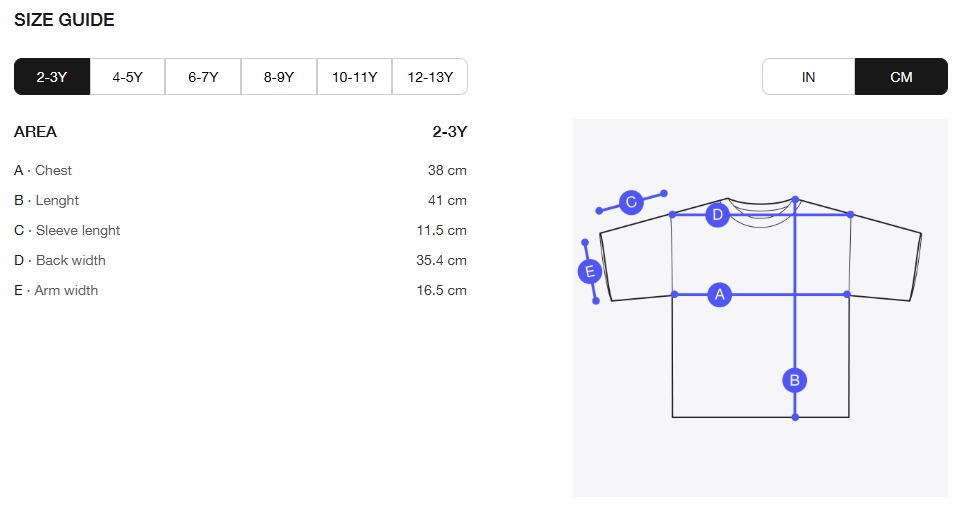Screen dimensions: 962x513
Task: Select the A · Chest measurement row
Action: 240,170
